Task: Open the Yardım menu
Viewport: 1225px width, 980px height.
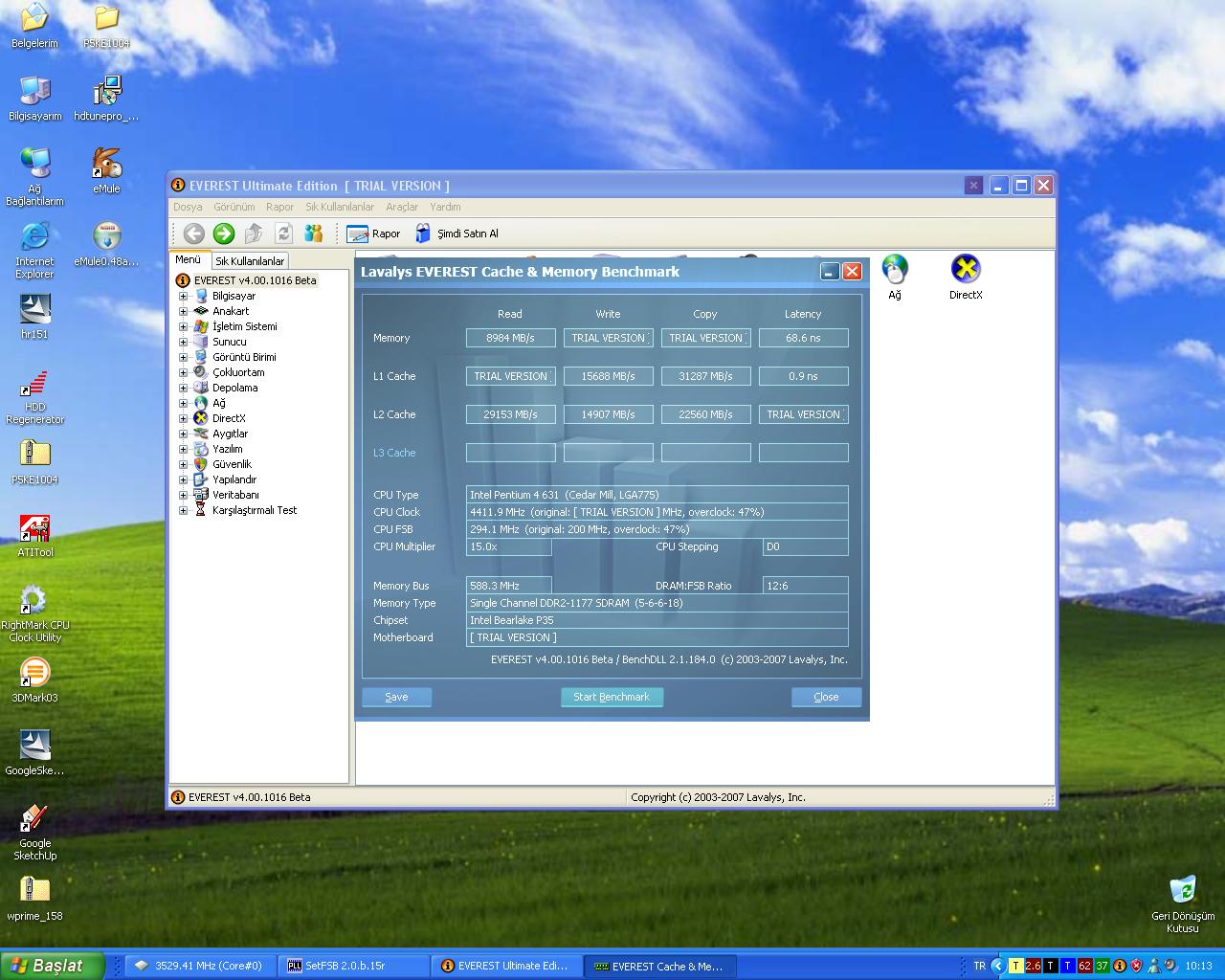Action: (x=445, y=207)
